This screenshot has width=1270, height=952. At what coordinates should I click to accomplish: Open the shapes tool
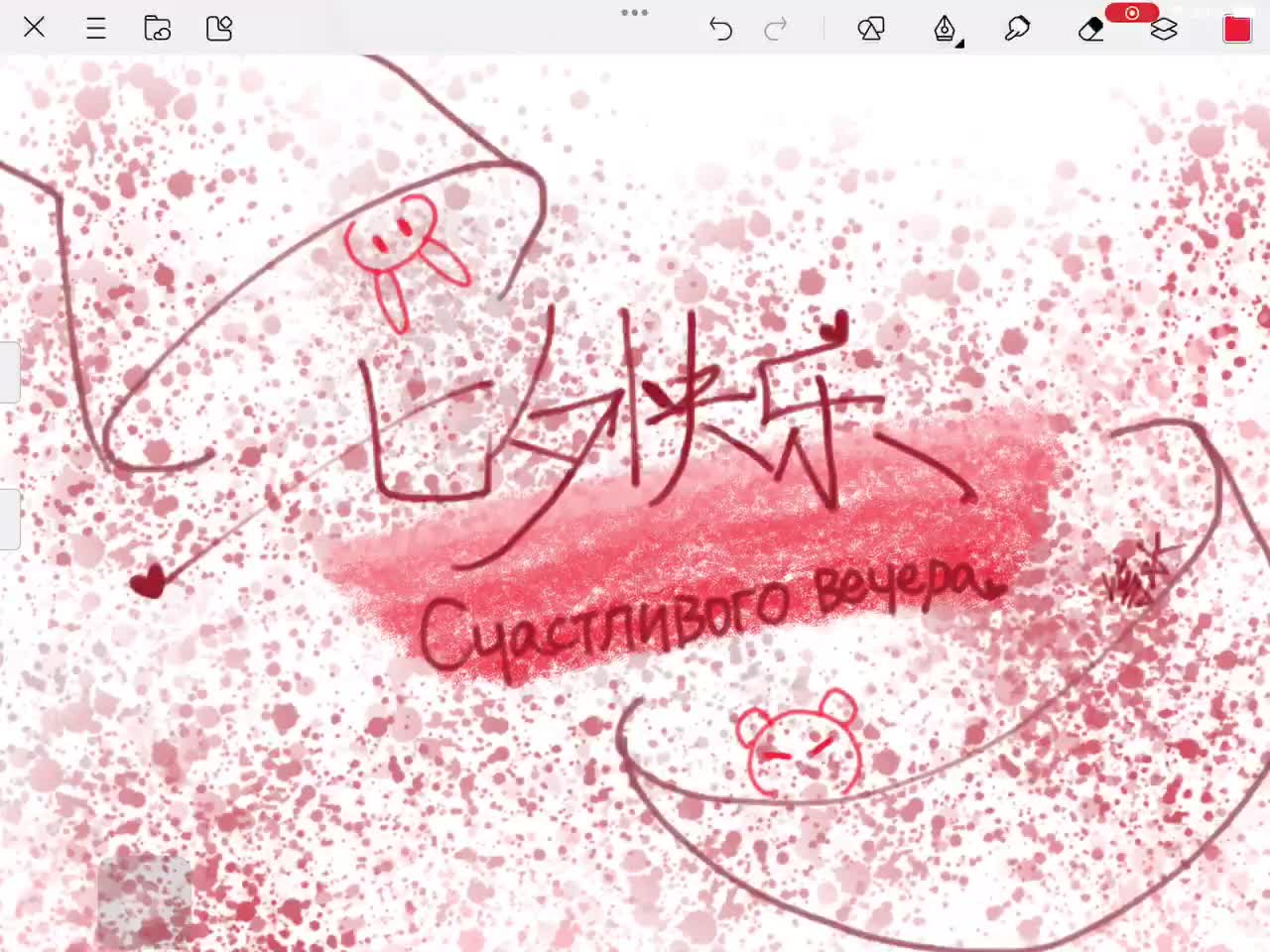point(871,29)
